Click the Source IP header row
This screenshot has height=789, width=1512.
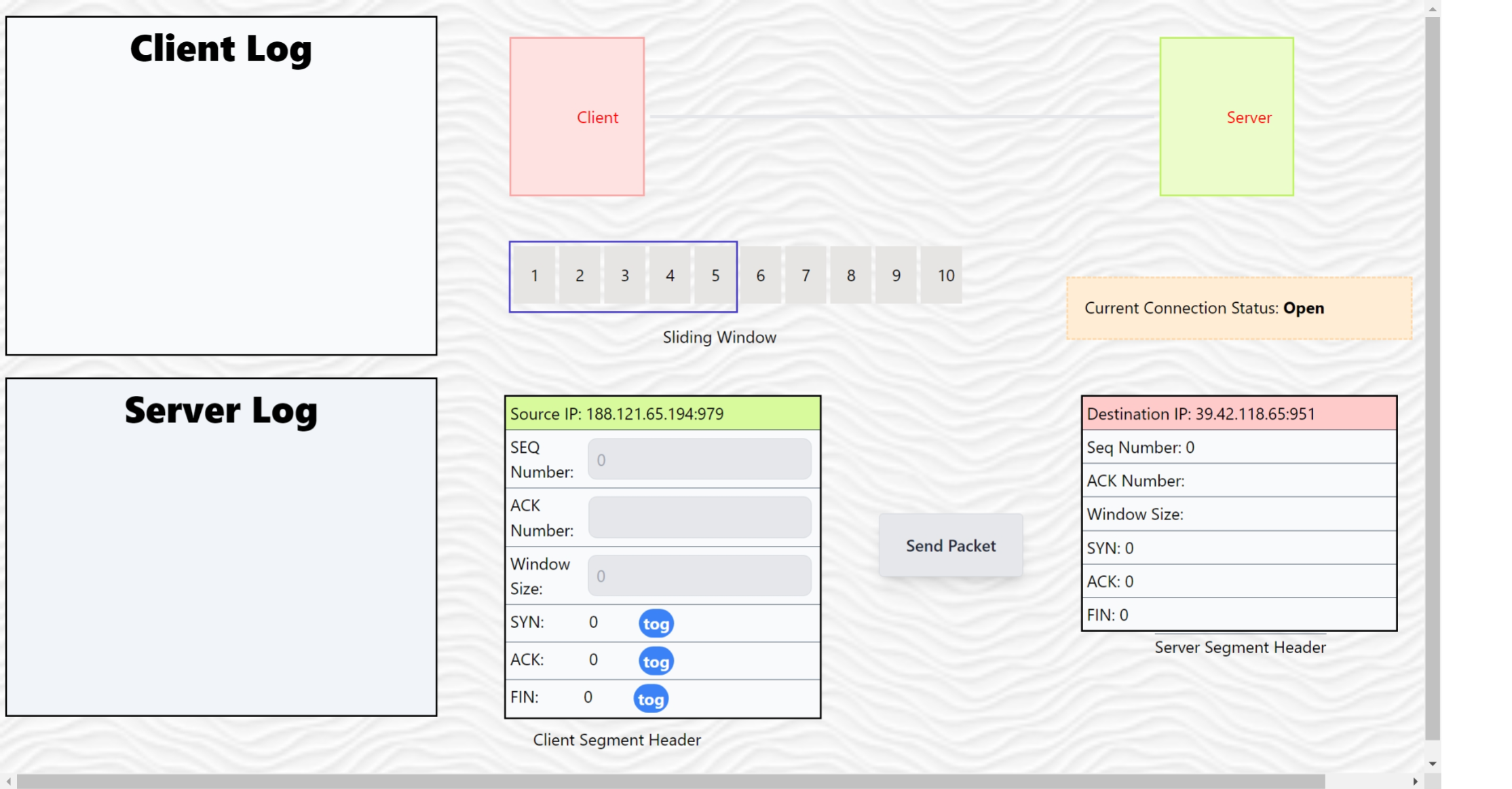pos(662,414)
